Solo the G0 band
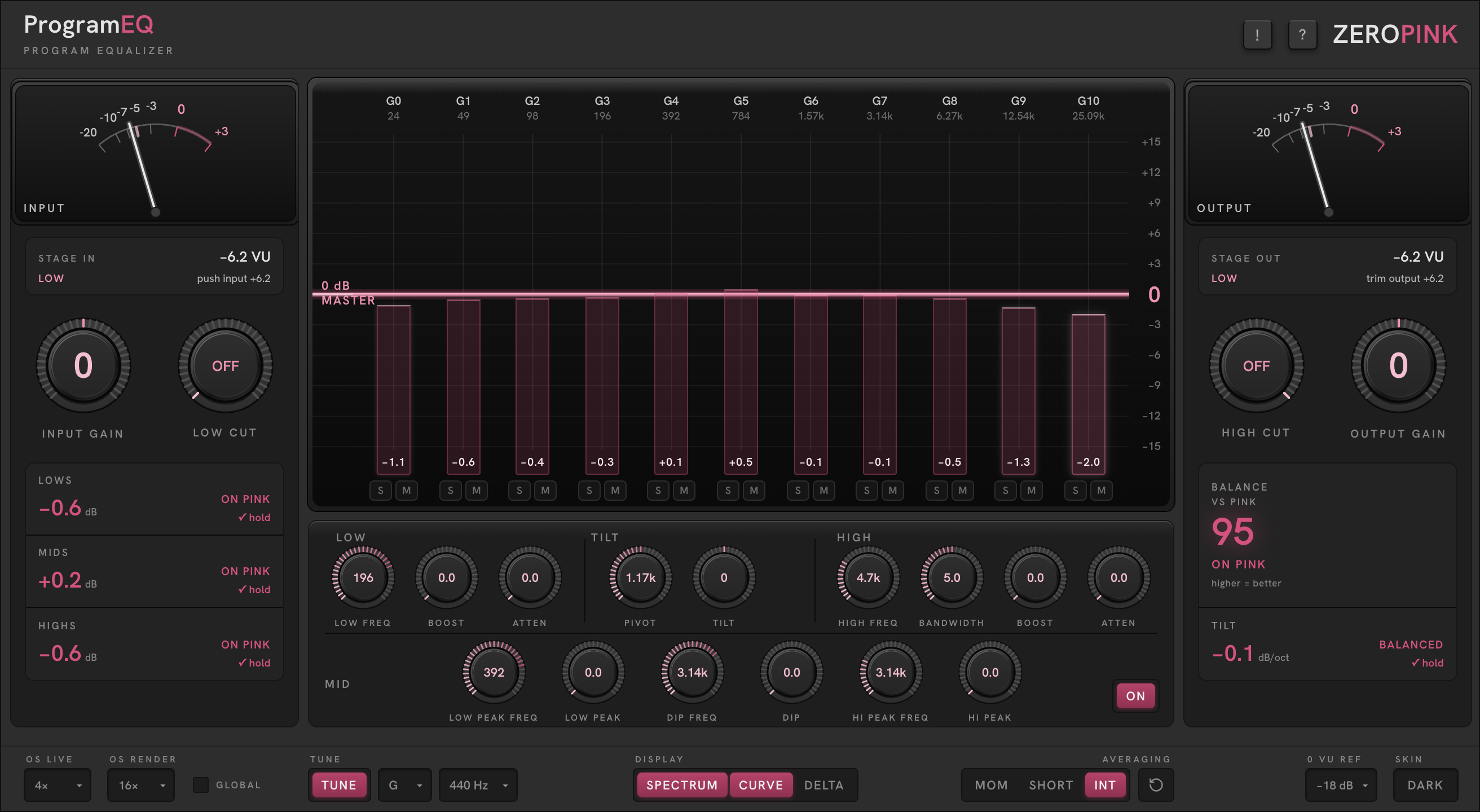 [380, 491]
